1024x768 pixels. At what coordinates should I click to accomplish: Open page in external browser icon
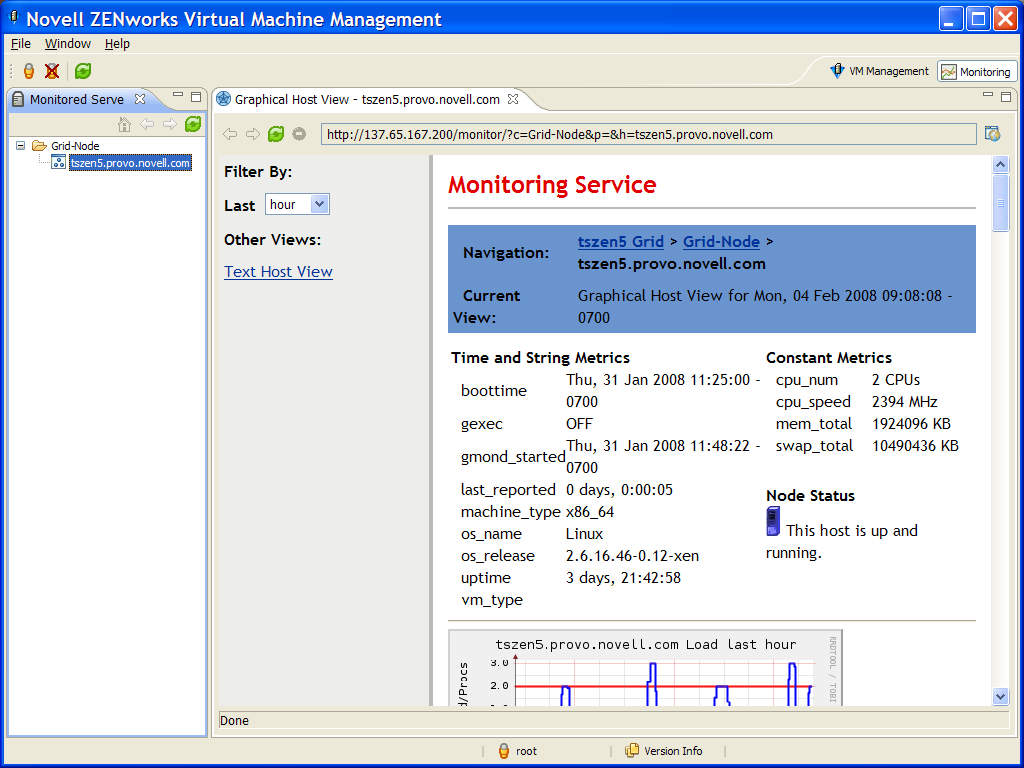point(992,134)
